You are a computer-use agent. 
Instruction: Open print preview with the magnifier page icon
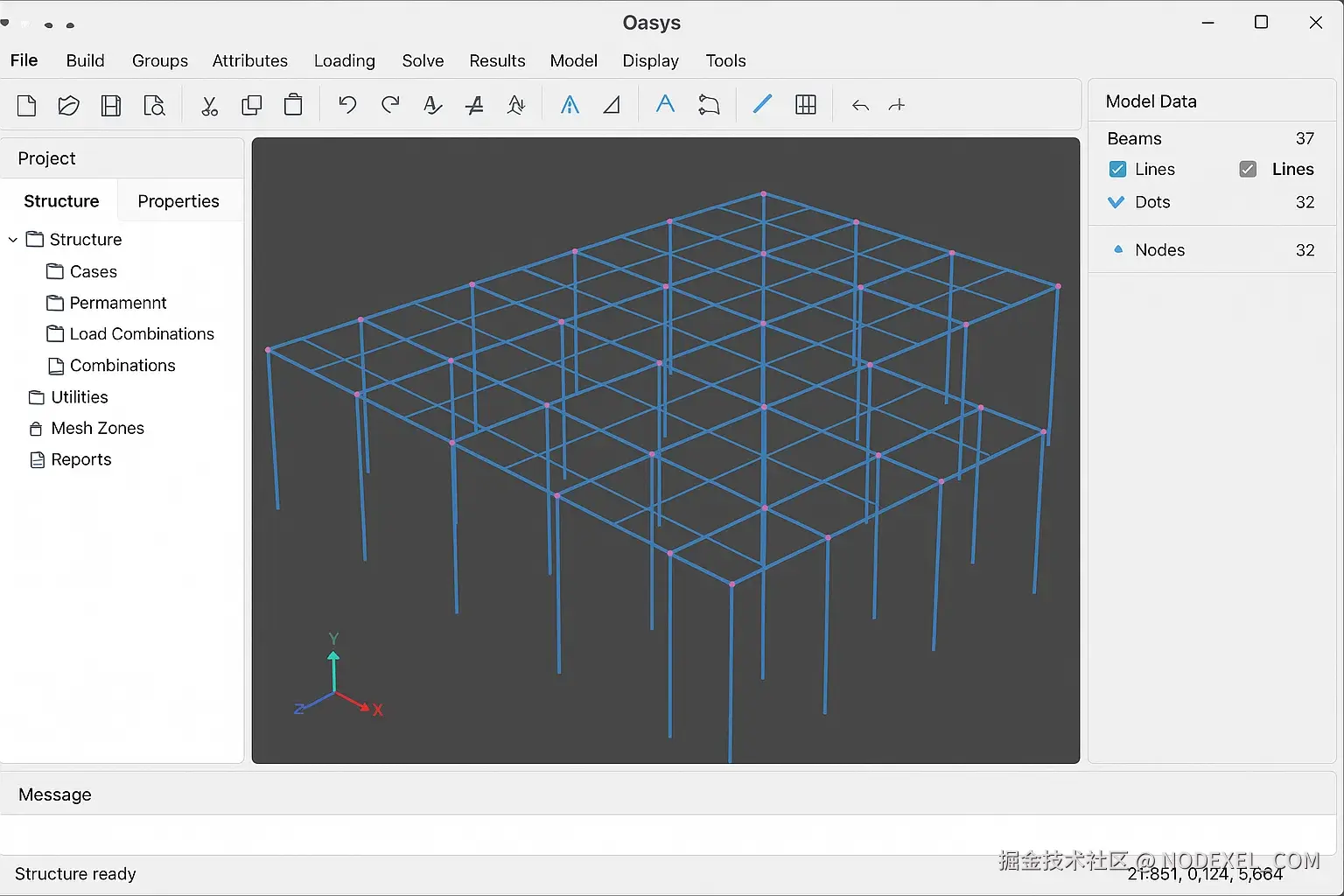[154, 106]
